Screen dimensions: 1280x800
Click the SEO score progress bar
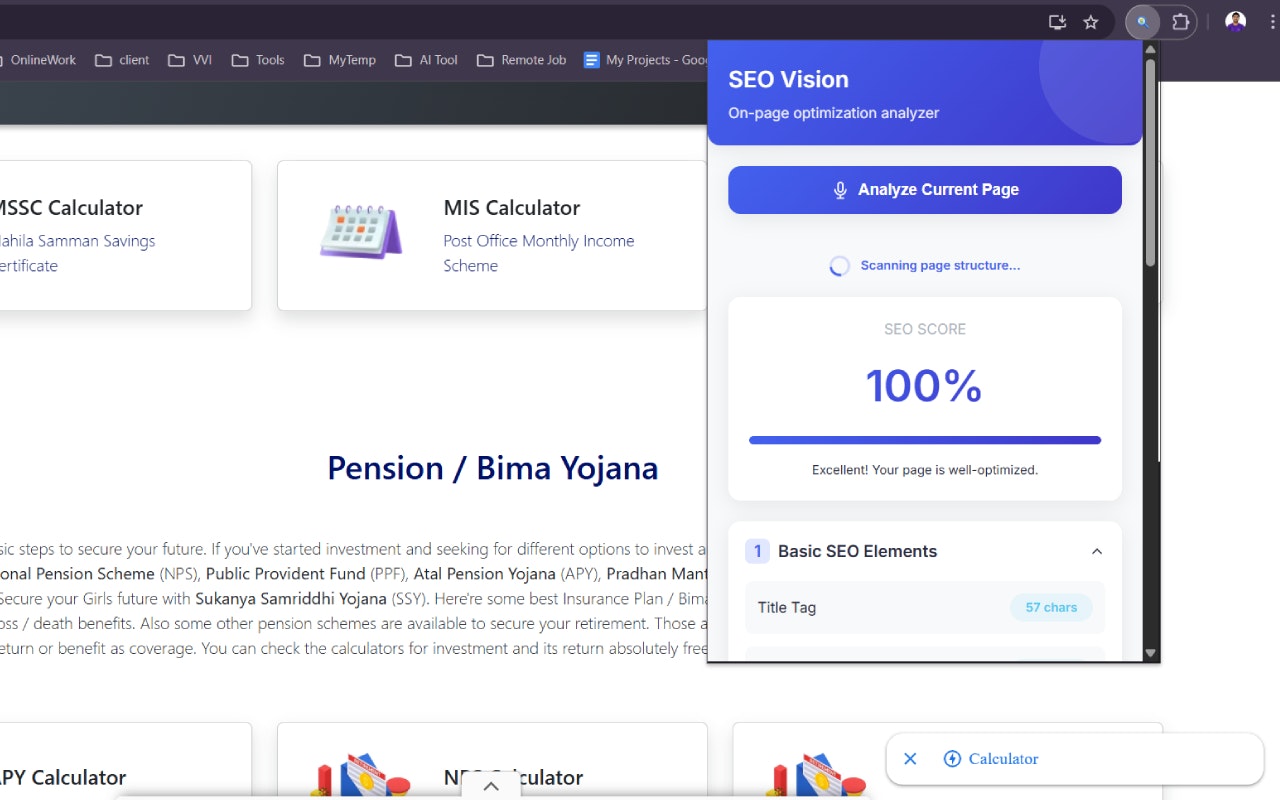[924, 439]
